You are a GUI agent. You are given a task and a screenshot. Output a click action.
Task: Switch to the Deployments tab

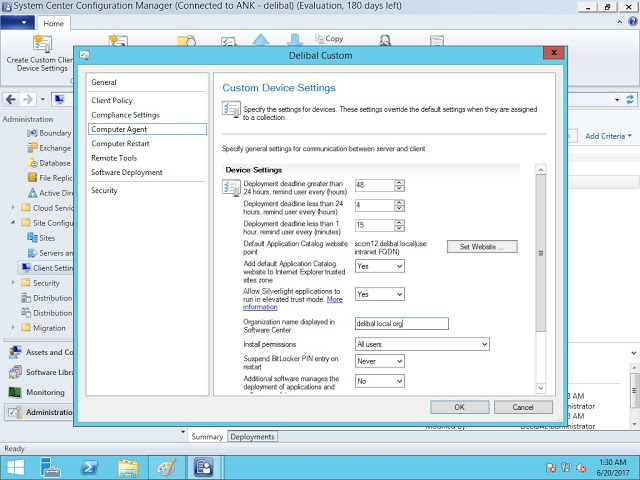(252, 437)
